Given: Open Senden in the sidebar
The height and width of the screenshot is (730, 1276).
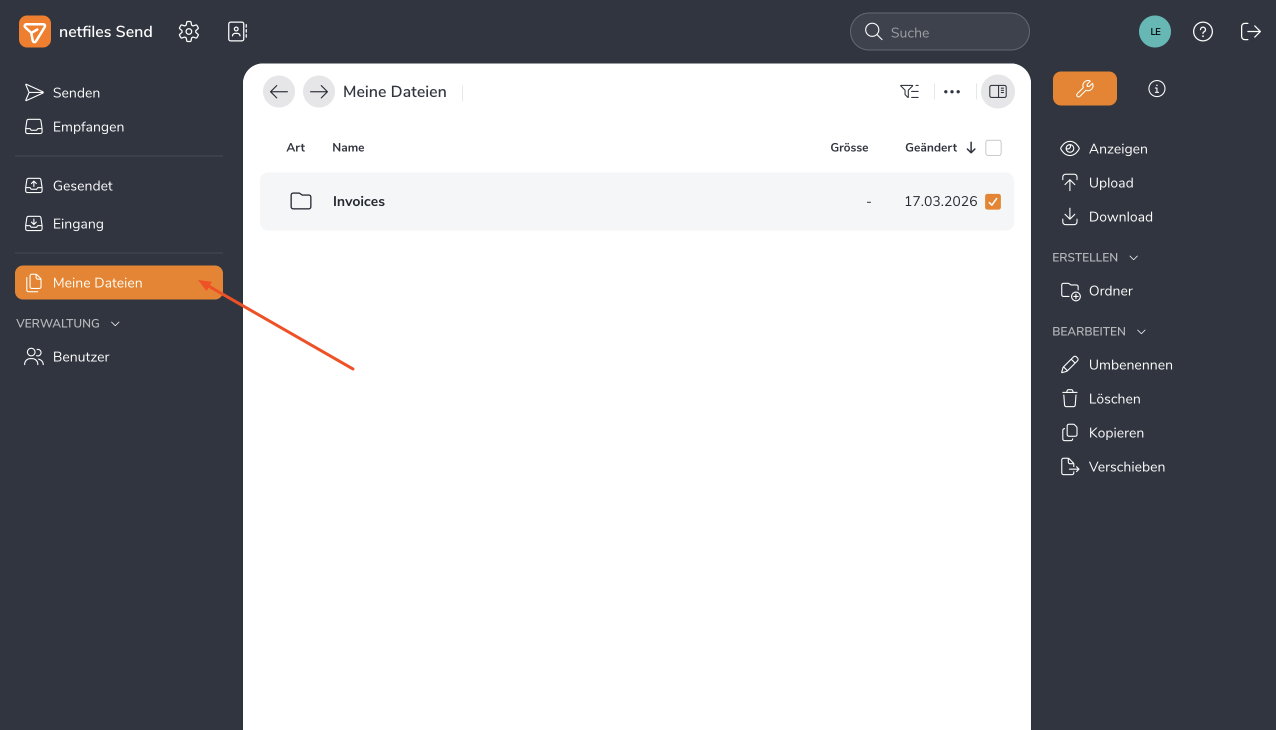Looking at the screenshot, I should (76, 93).
